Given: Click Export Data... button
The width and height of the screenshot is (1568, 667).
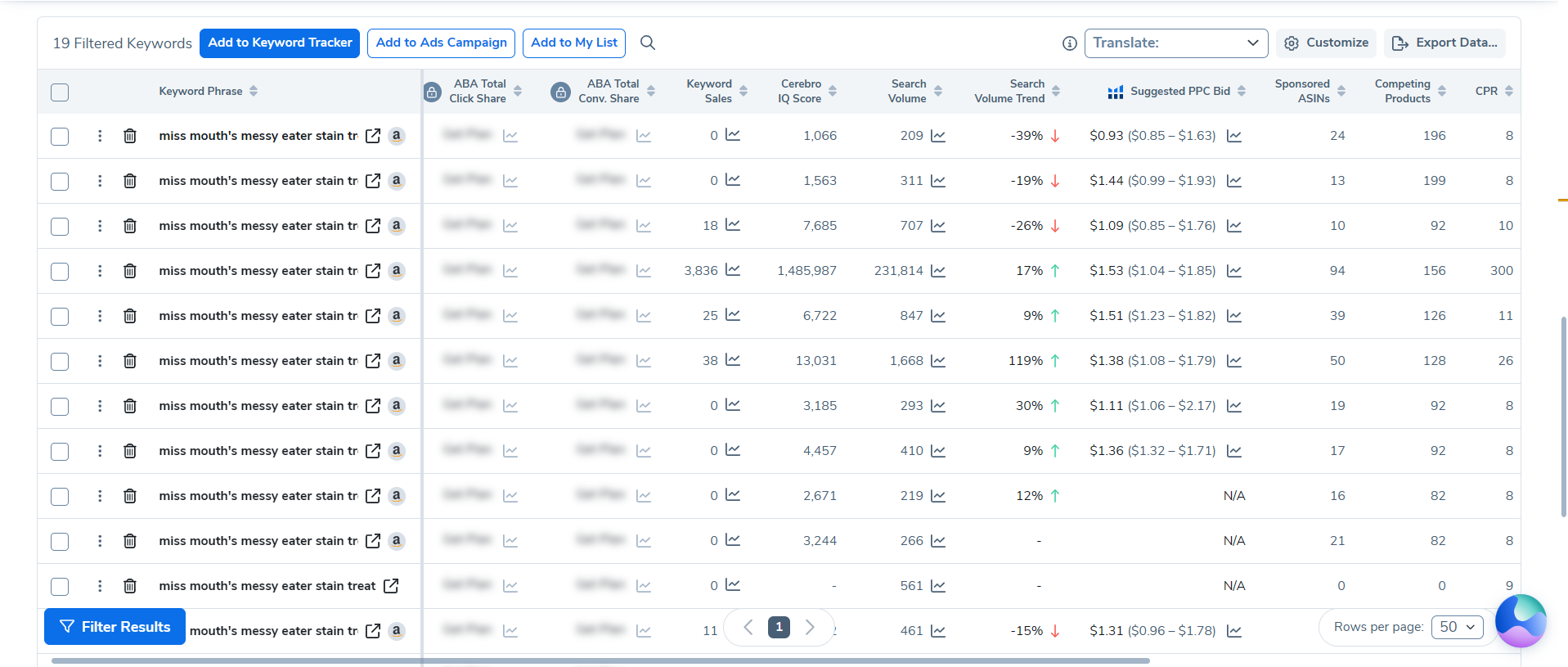Looking at the screenshot, I should click(1444, 43).
